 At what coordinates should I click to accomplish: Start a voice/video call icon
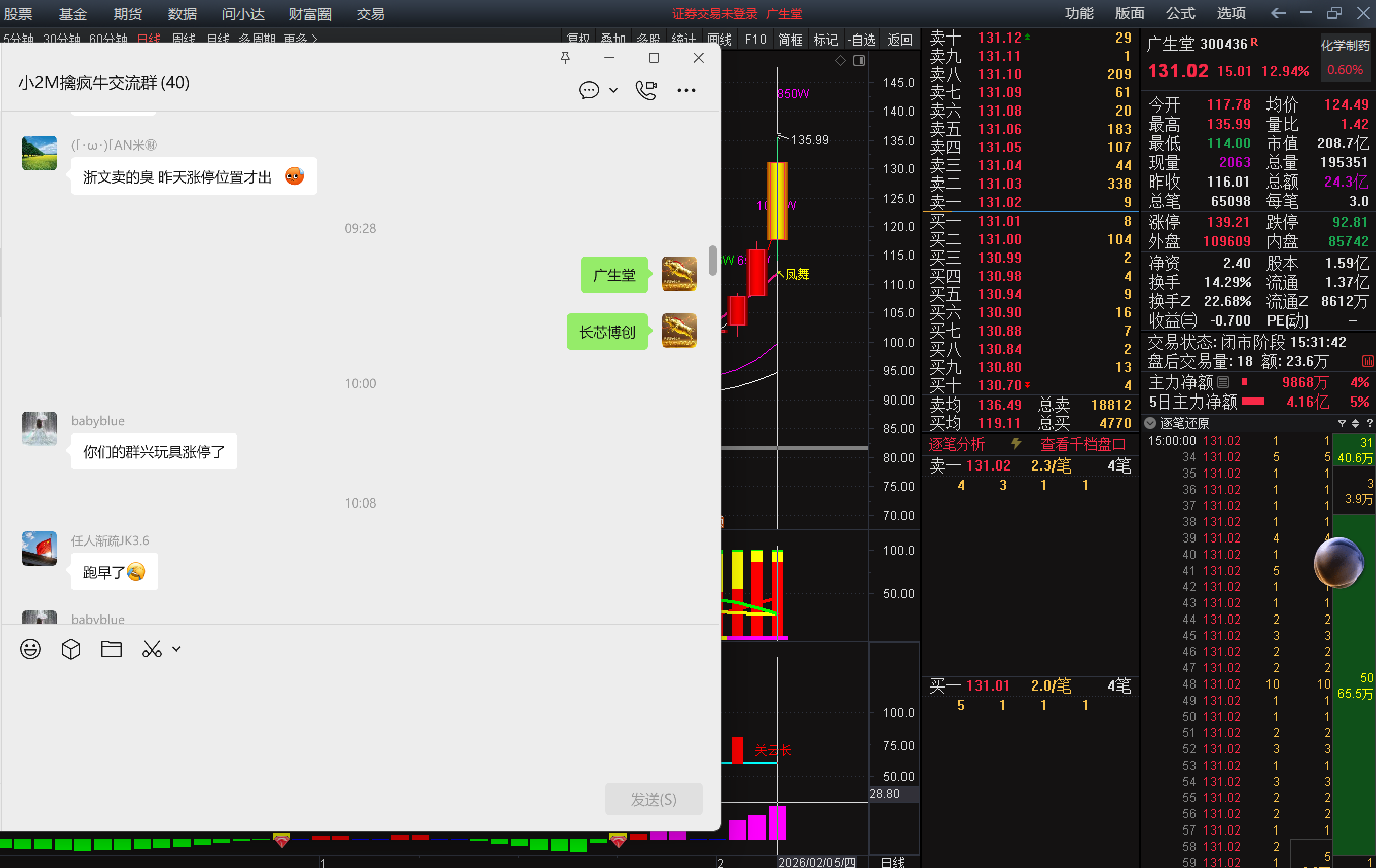(x=646, y=90)
